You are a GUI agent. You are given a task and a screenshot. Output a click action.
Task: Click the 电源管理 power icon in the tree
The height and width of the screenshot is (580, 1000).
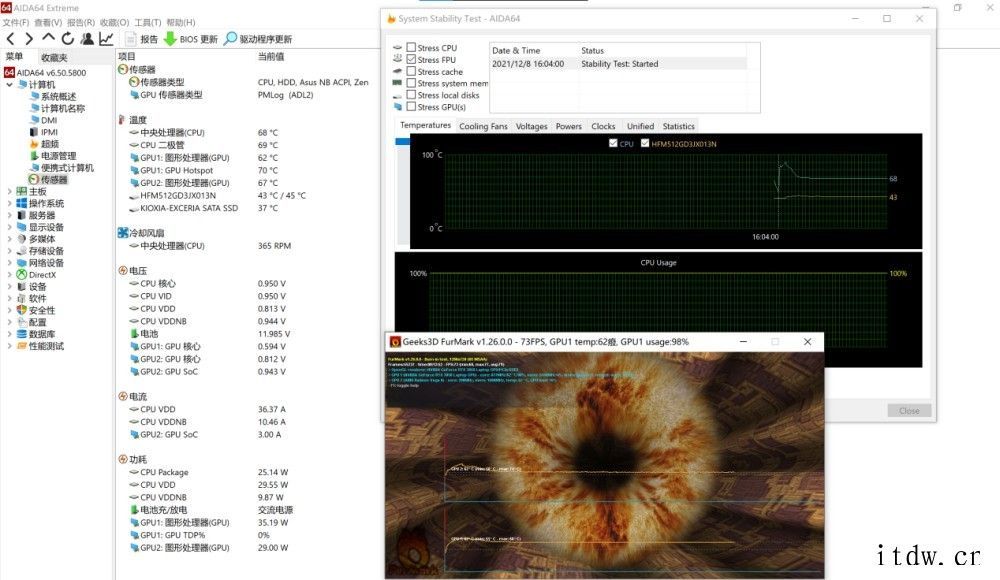pyautogui.click(x=34, y=156)
